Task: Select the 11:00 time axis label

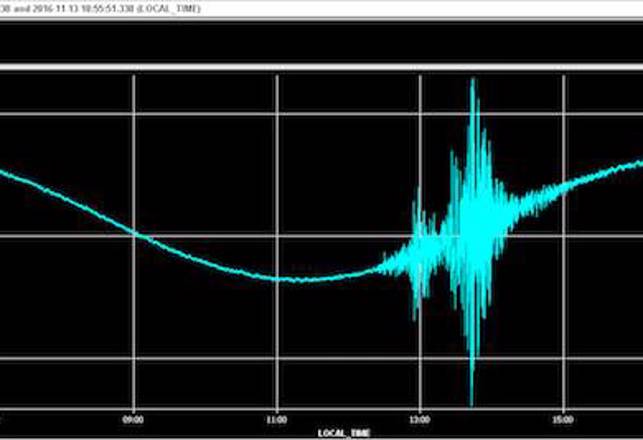Action: coord(277,420)
